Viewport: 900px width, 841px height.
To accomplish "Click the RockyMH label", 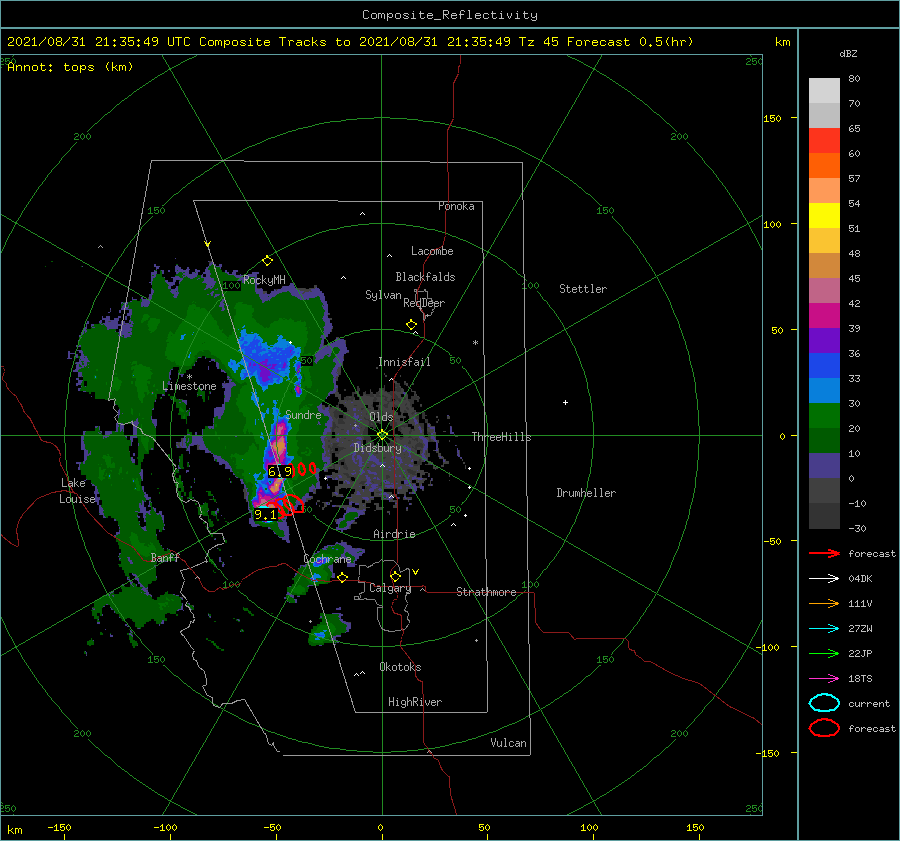I will [x=264, y=280].
